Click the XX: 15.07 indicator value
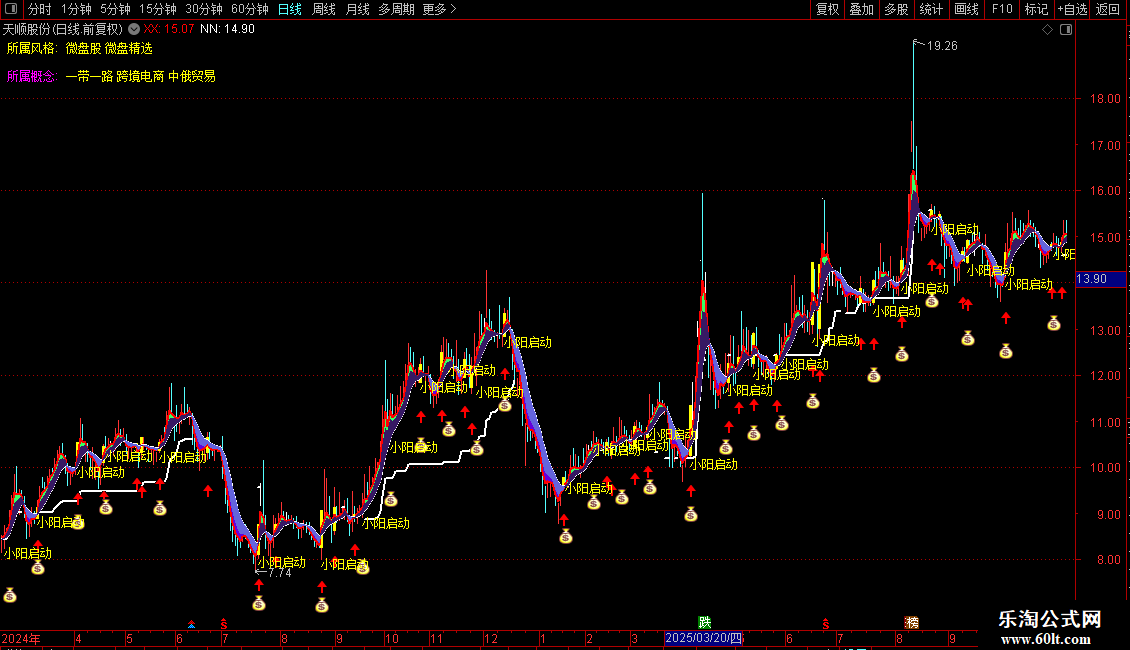 point(169,30)
